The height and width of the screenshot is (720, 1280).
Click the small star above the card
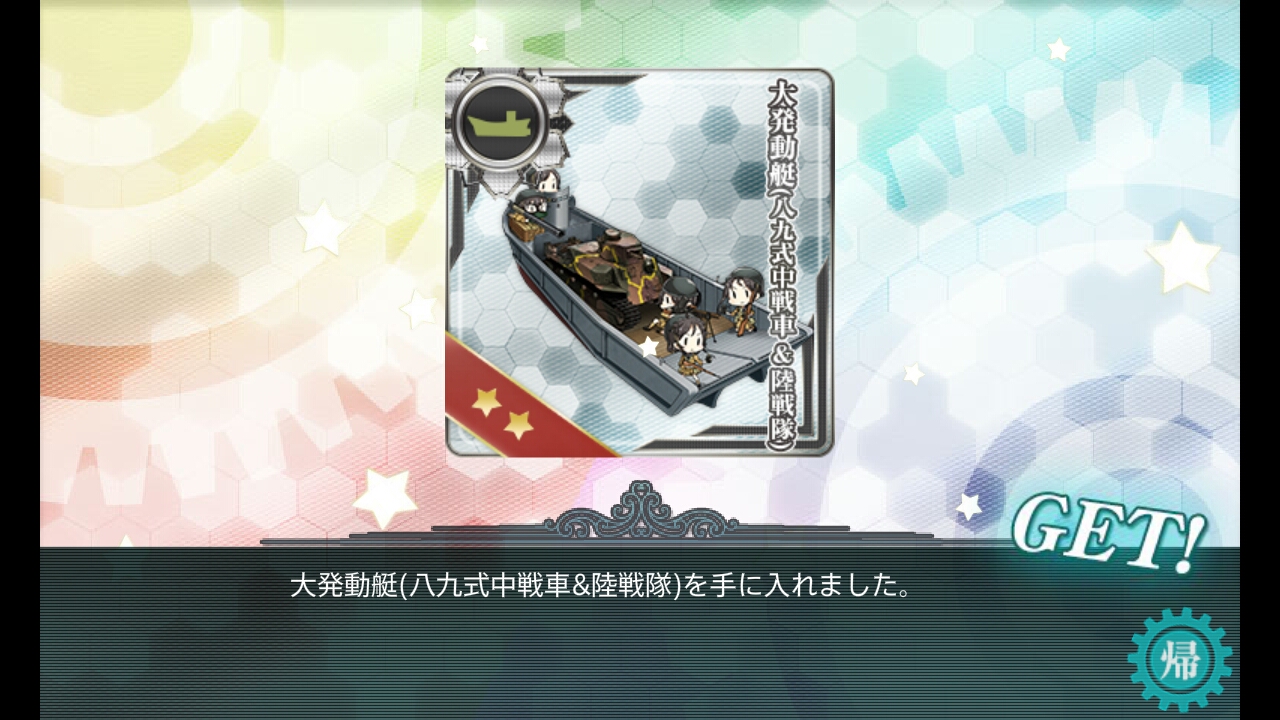click(x=480, y=44)
